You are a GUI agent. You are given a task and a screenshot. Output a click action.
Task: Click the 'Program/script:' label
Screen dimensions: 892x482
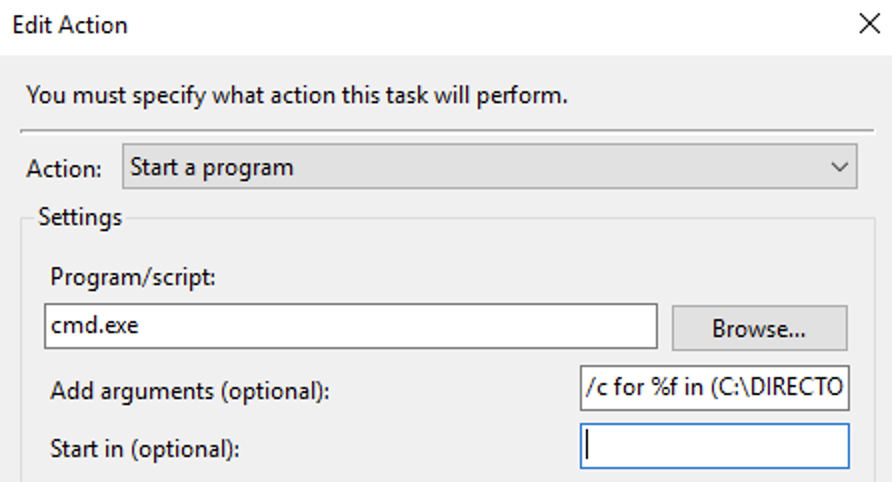pos(133,277)
